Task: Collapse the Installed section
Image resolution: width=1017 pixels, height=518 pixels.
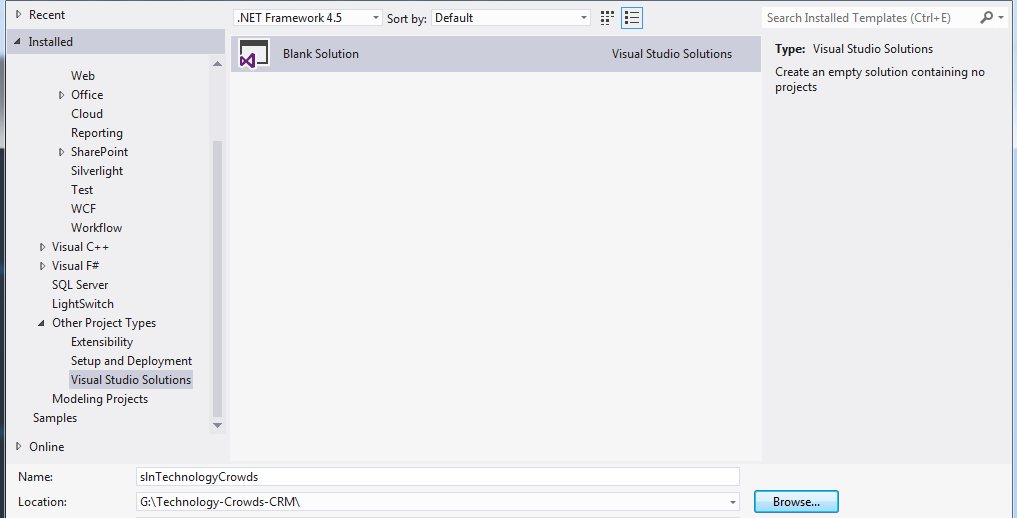Action: pyautogui.click(x=18, y=41)
